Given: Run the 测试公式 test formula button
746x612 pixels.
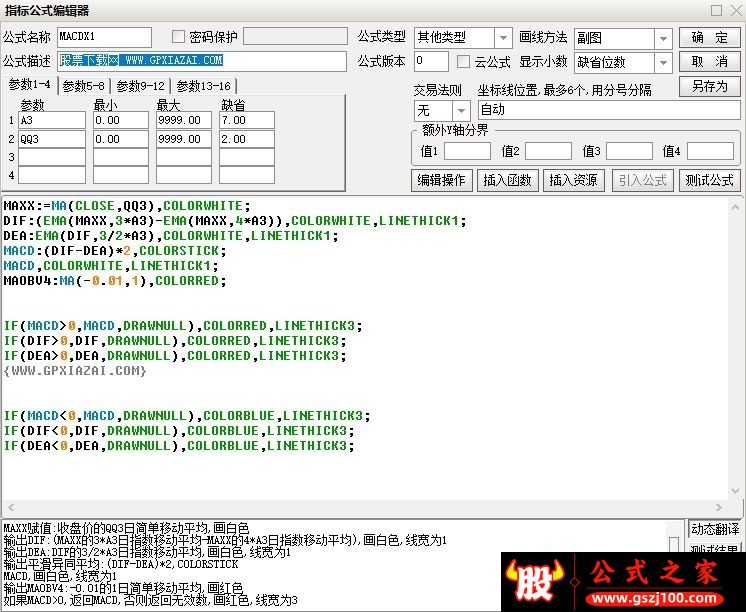Looking at the screenshot, I should pyautogui.click(x=709, y=180).
